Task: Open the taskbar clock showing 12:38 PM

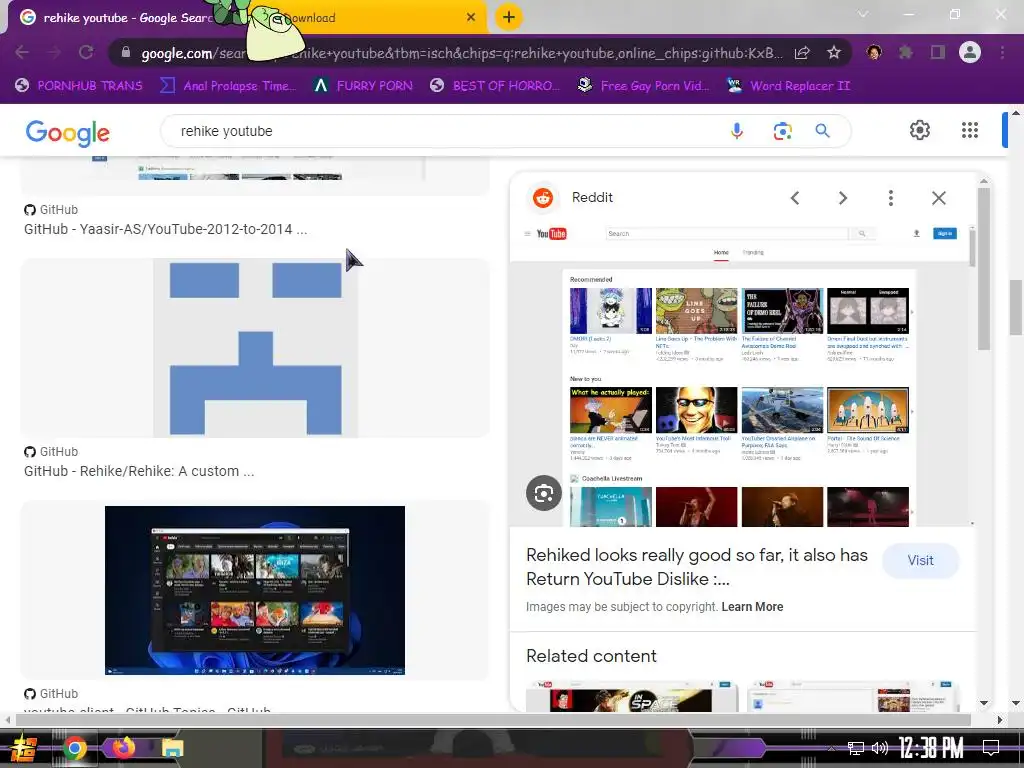Action: (931, 748)
